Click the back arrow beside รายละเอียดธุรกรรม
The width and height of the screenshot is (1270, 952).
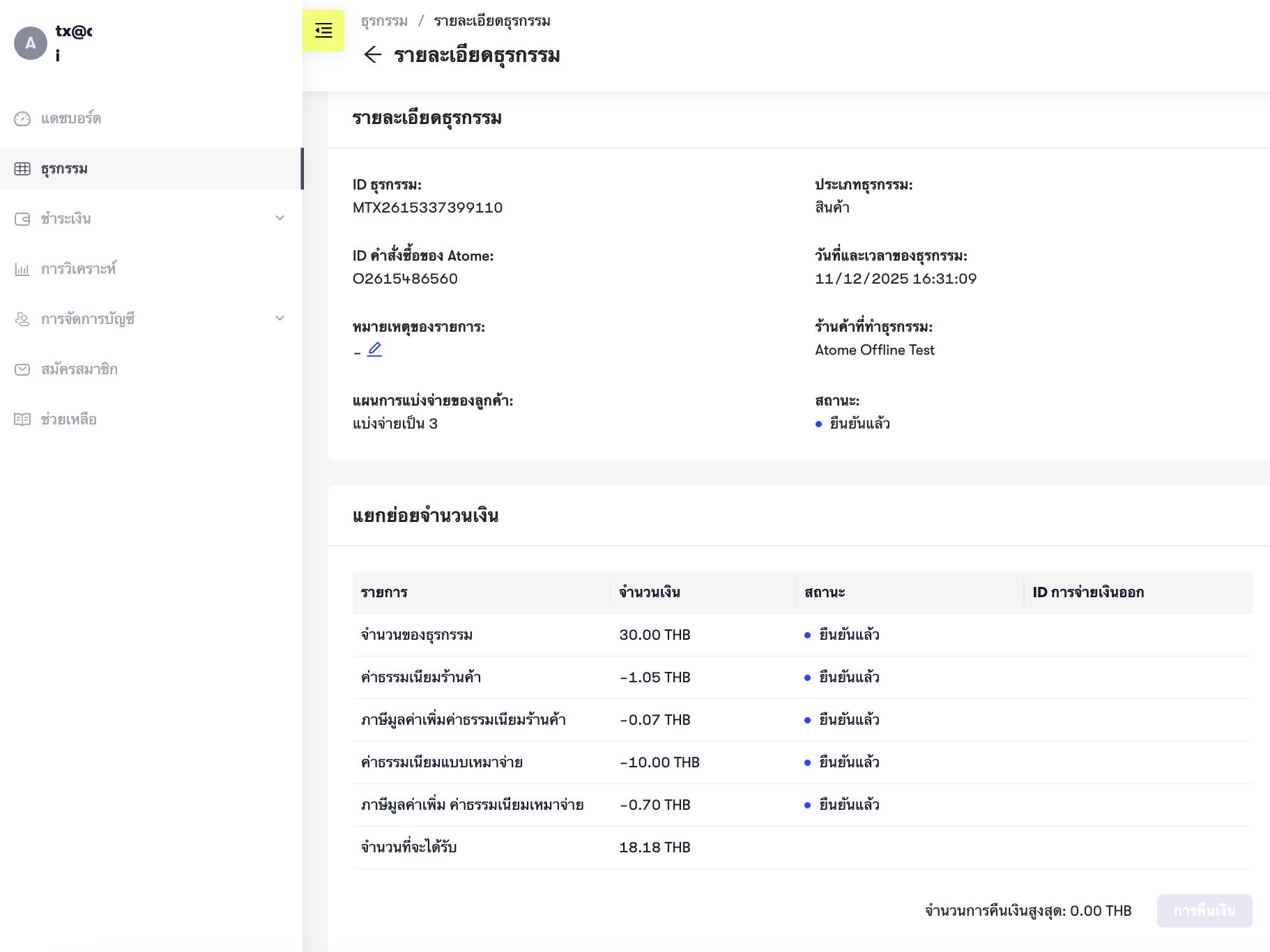pos(373,54)
